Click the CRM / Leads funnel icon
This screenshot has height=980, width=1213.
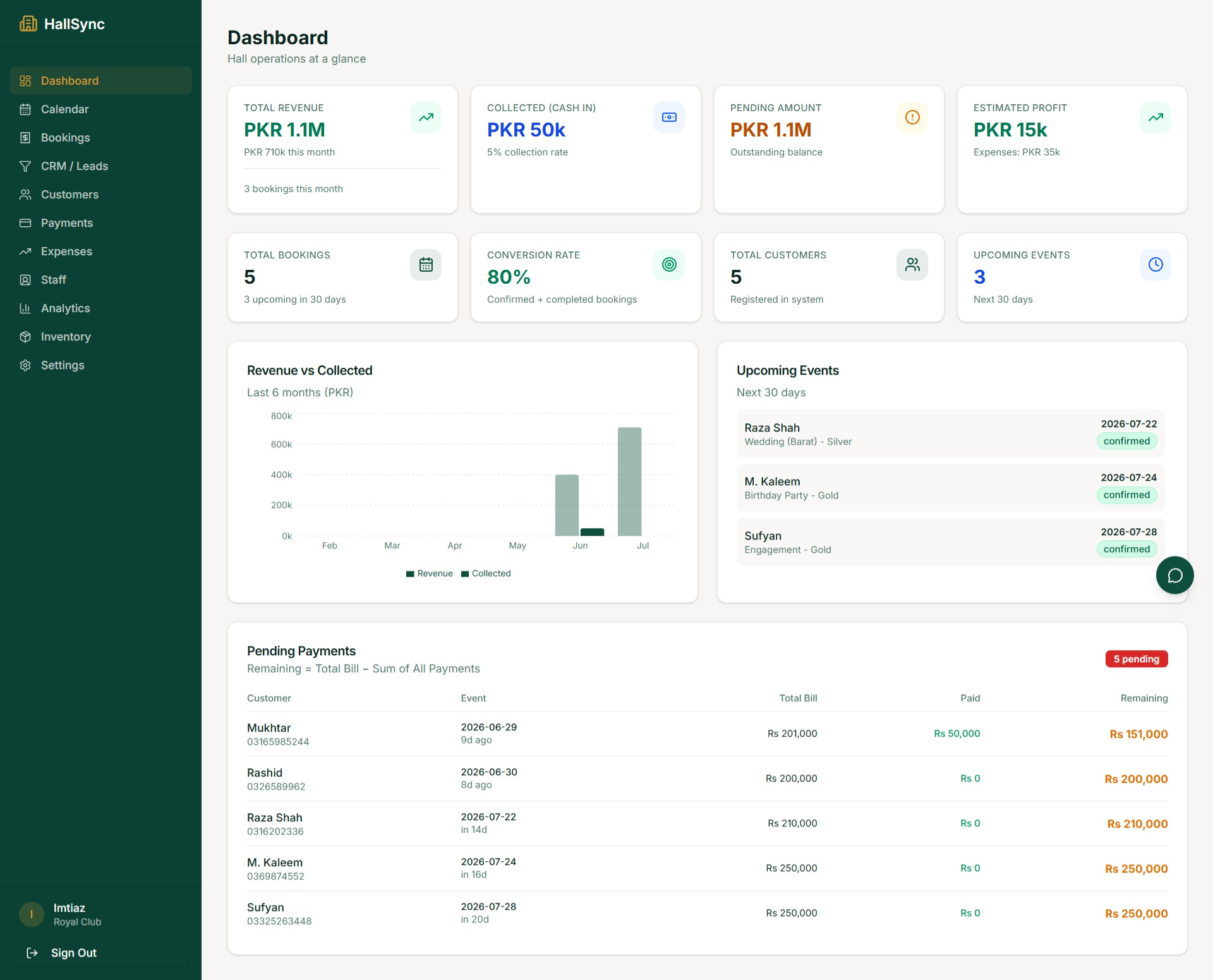[25, 166]
